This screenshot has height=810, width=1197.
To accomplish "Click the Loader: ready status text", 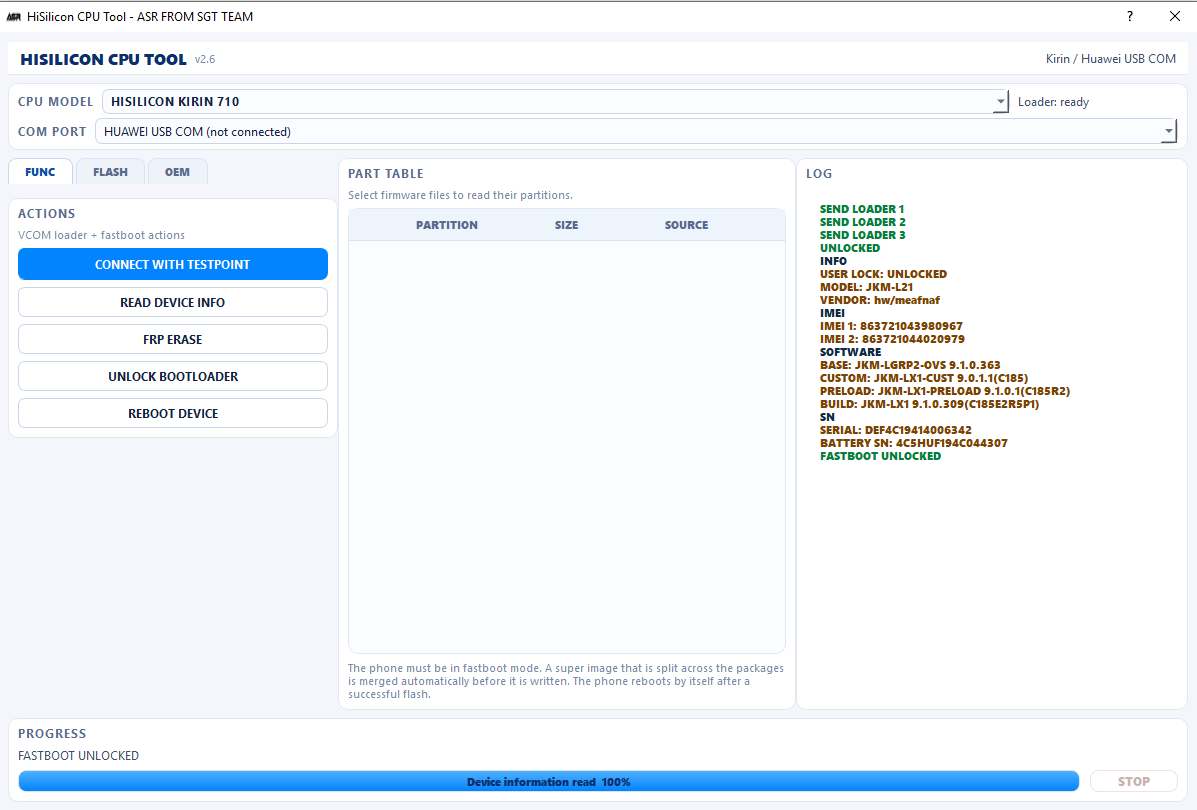I will [1053, 102].
